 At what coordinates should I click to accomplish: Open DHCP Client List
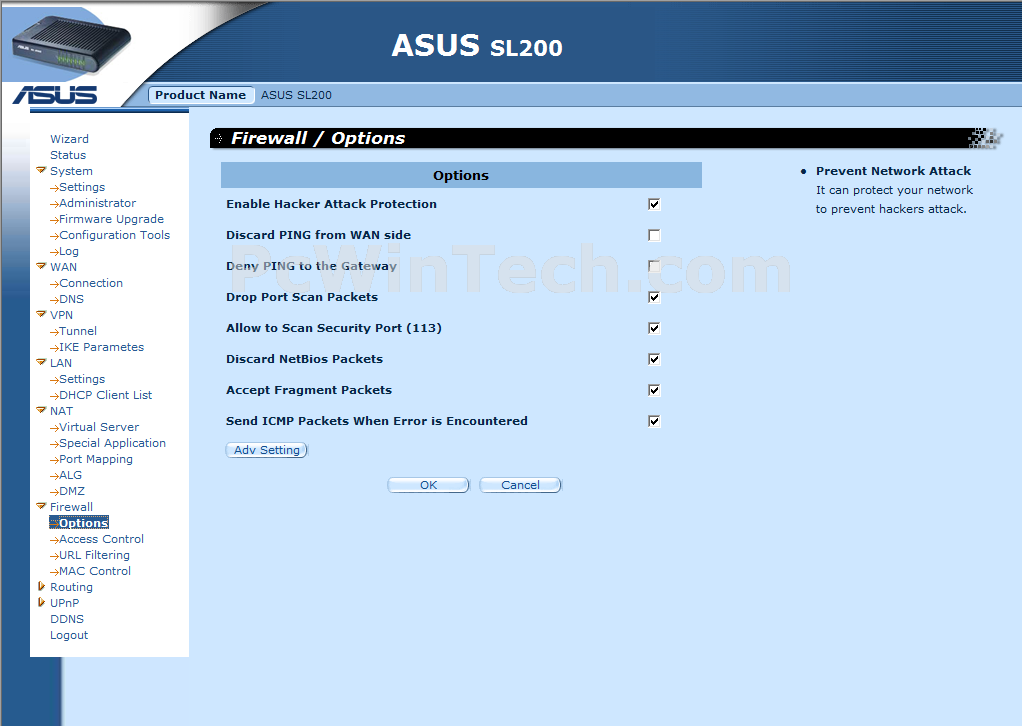click(106, 395)
